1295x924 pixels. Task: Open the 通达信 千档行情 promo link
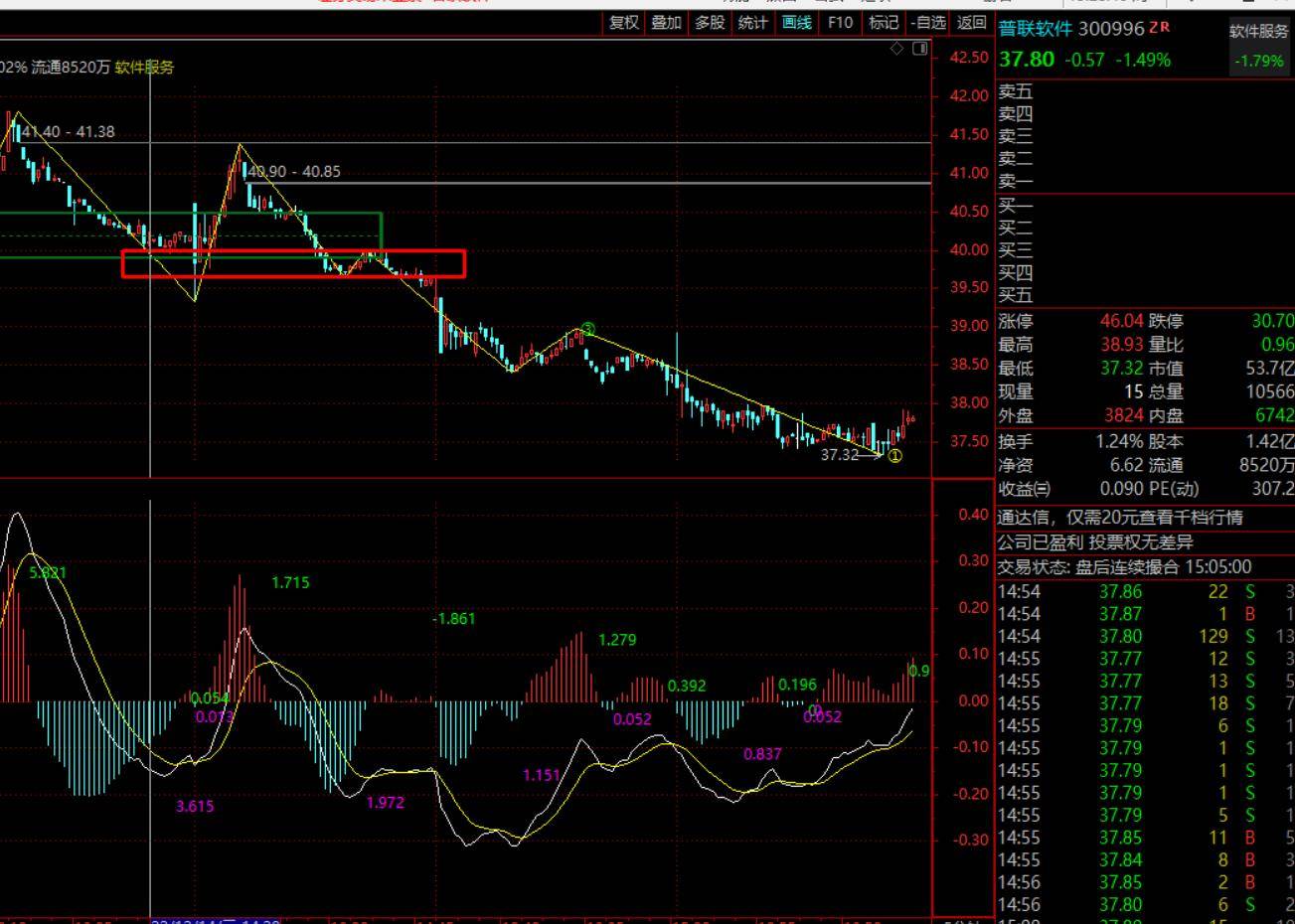[x=1120, y=518]
